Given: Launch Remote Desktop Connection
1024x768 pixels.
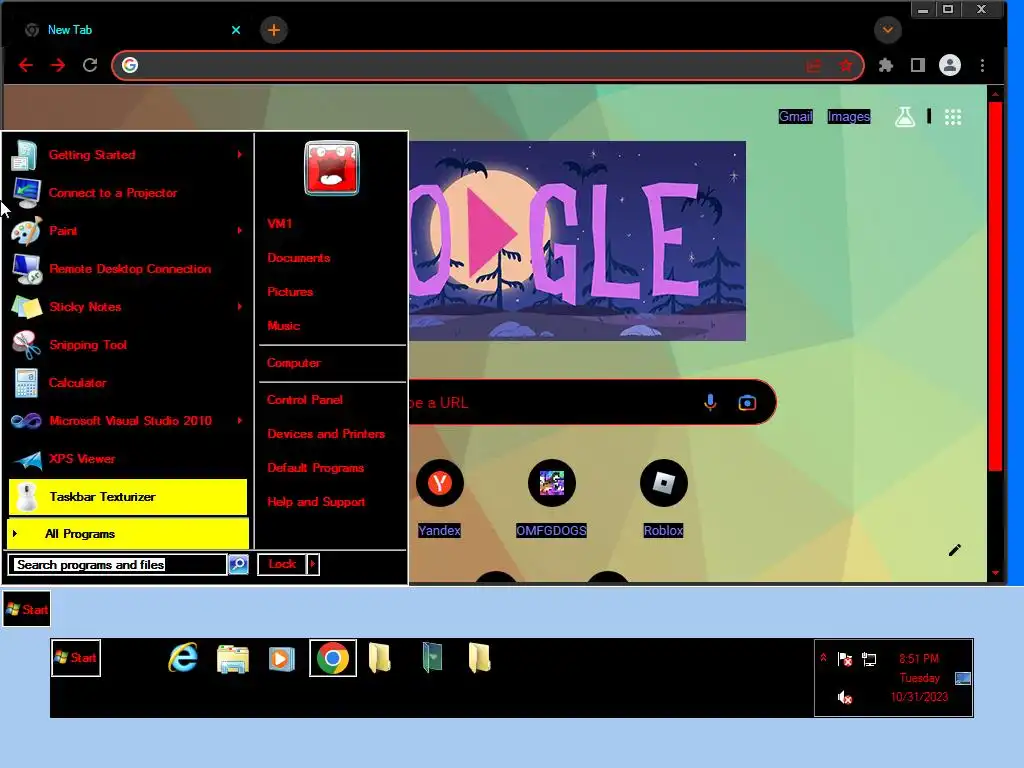Looking at the screenshot, I should pyautogui.click(x=128, y=268).
